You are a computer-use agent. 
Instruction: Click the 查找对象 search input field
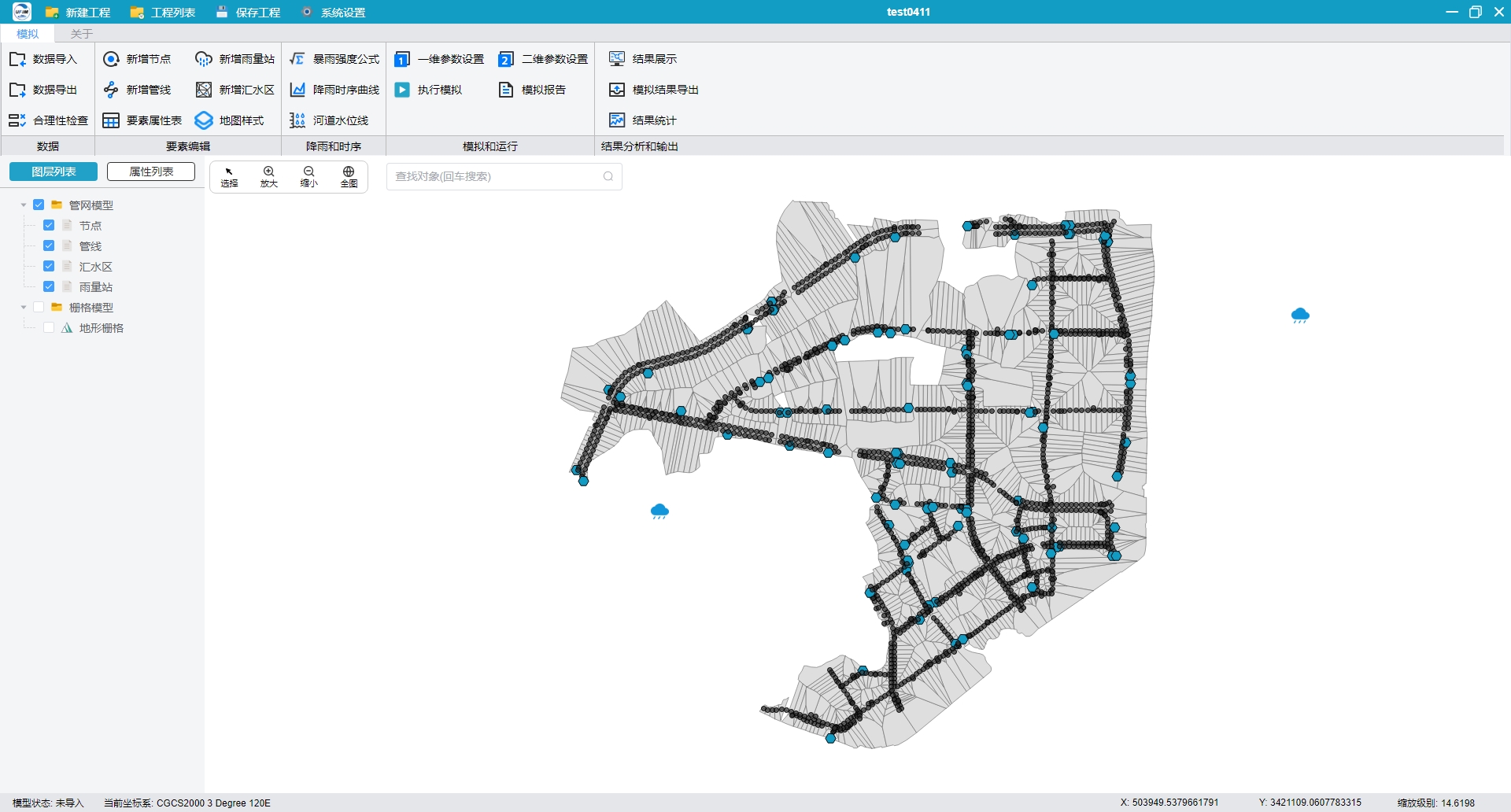(x=504, y=176)
